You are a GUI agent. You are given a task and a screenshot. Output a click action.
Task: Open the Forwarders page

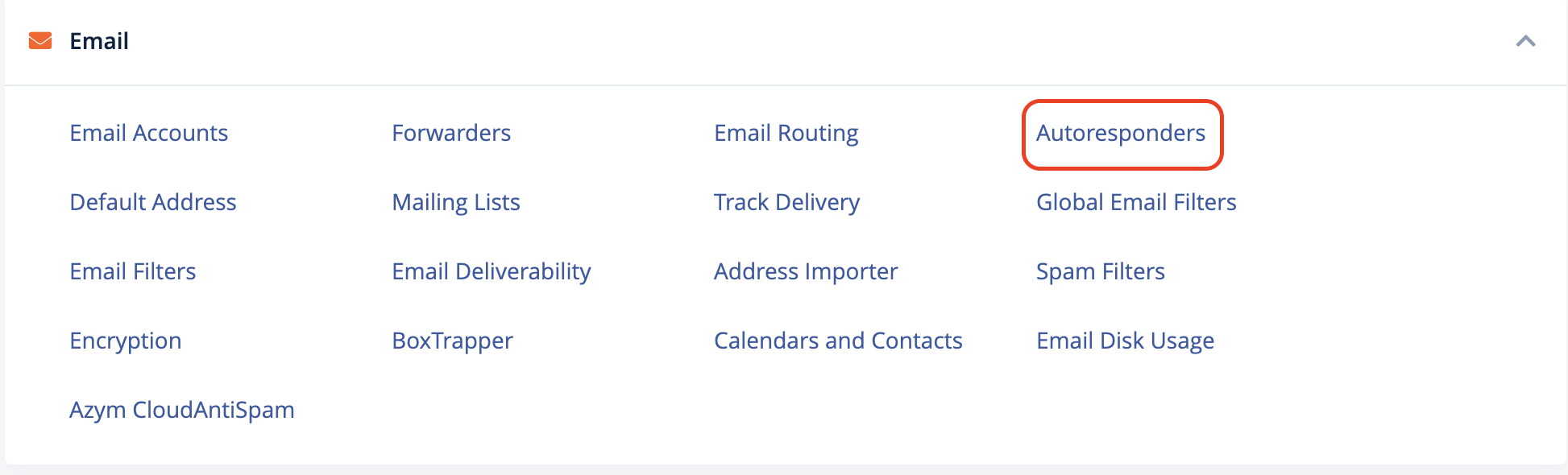[451, 133]
